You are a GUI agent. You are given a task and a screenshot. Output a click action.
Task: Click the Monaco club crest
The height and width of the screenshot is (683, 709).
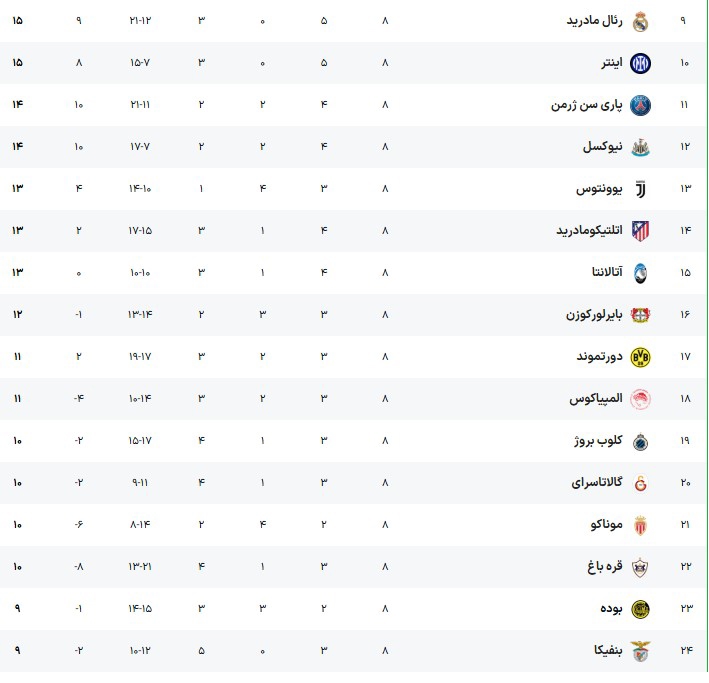click(x=641, y=525)
